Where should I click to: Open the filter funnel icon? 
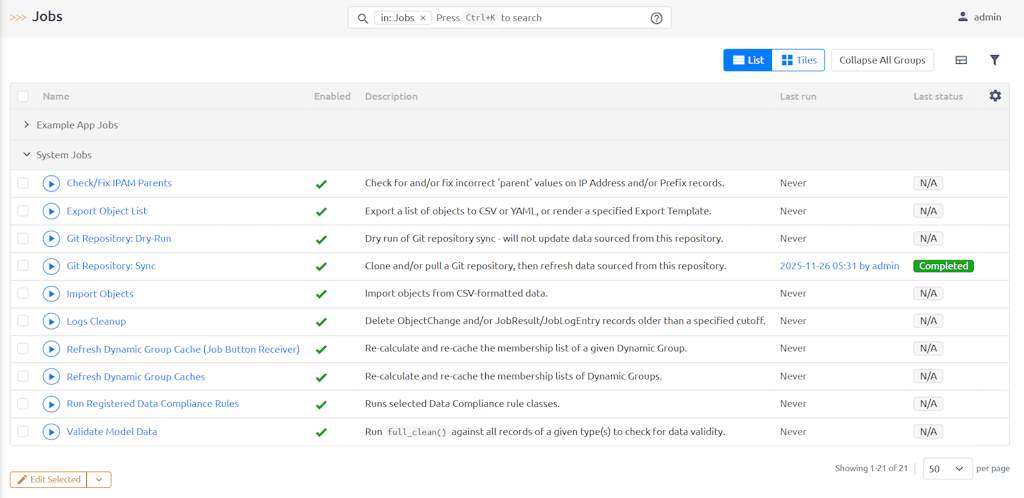tap(994, 60)
